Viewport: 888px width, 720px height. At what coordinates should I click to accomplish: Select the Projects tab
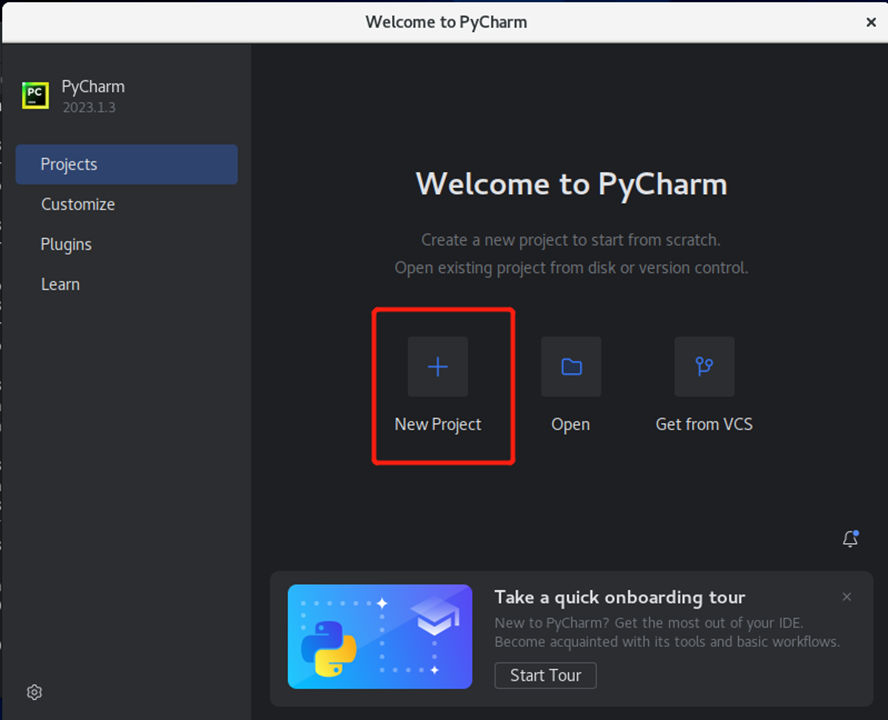[x=127, y=164]
